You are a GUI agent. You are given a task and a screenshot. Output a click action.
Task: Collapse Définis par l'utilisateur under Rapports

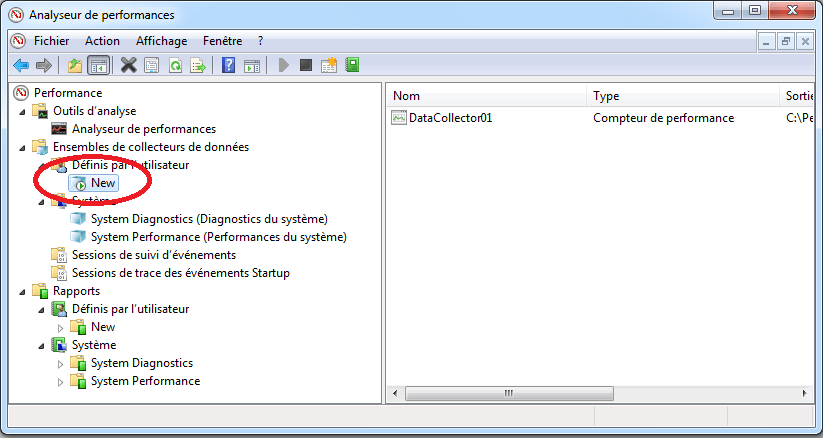point(42,310)
